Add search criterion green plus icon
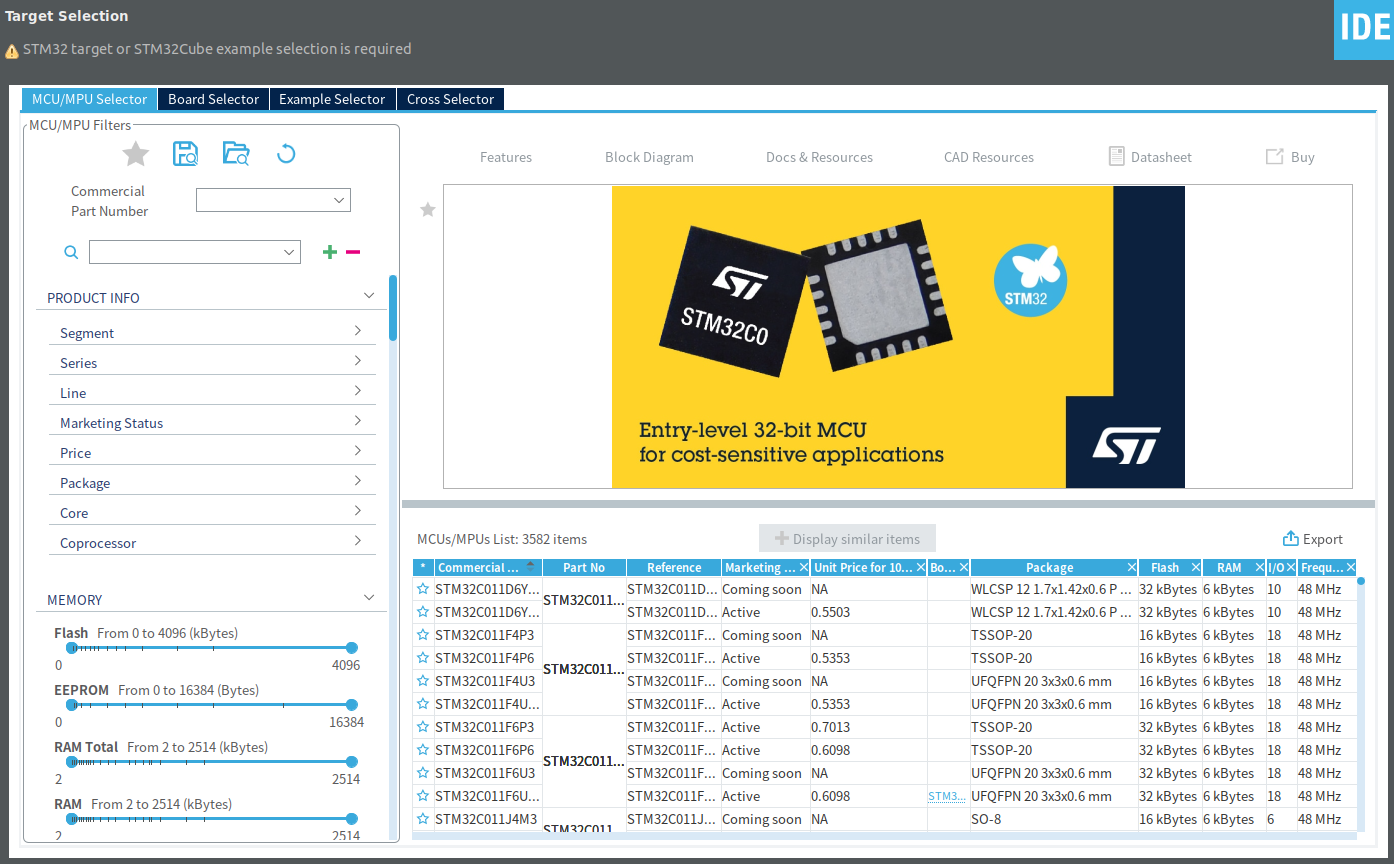 pos(330,252)
